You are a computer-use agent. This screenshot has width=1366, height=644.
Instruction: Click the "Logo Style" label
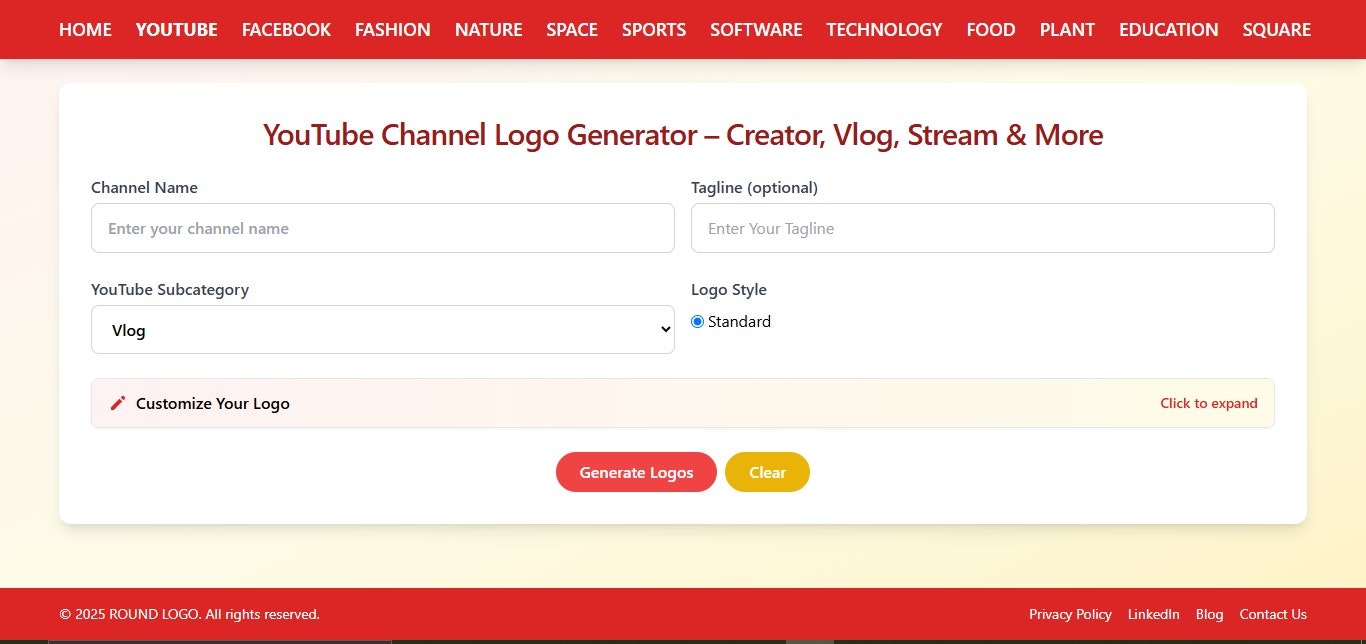(729, 289)
